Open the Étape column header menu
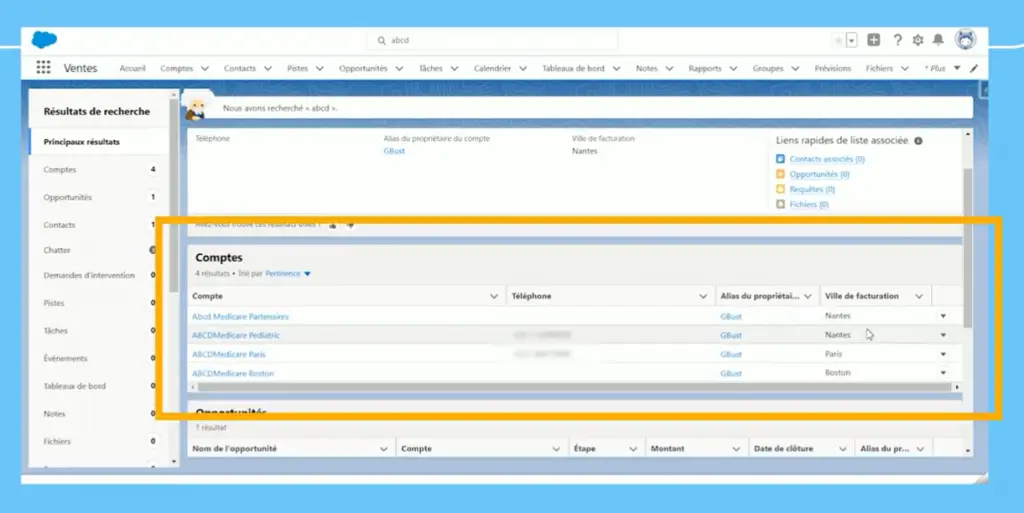 tap(633, 449)
